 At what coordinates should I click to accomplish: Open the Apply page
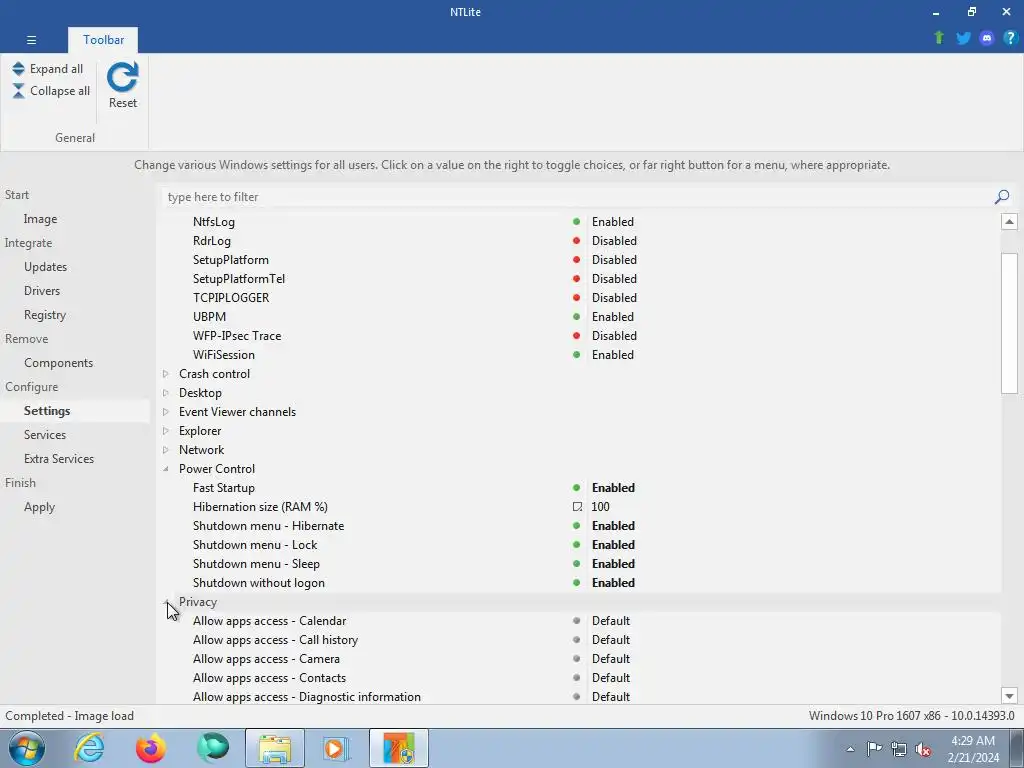tap(39, 507)
